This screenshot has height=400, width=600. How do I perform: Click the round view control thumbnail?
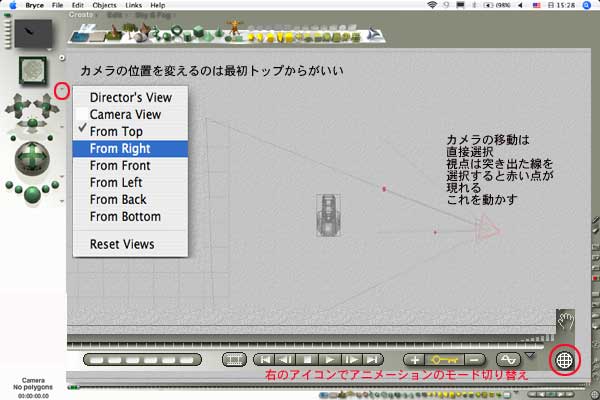(33, 70)
